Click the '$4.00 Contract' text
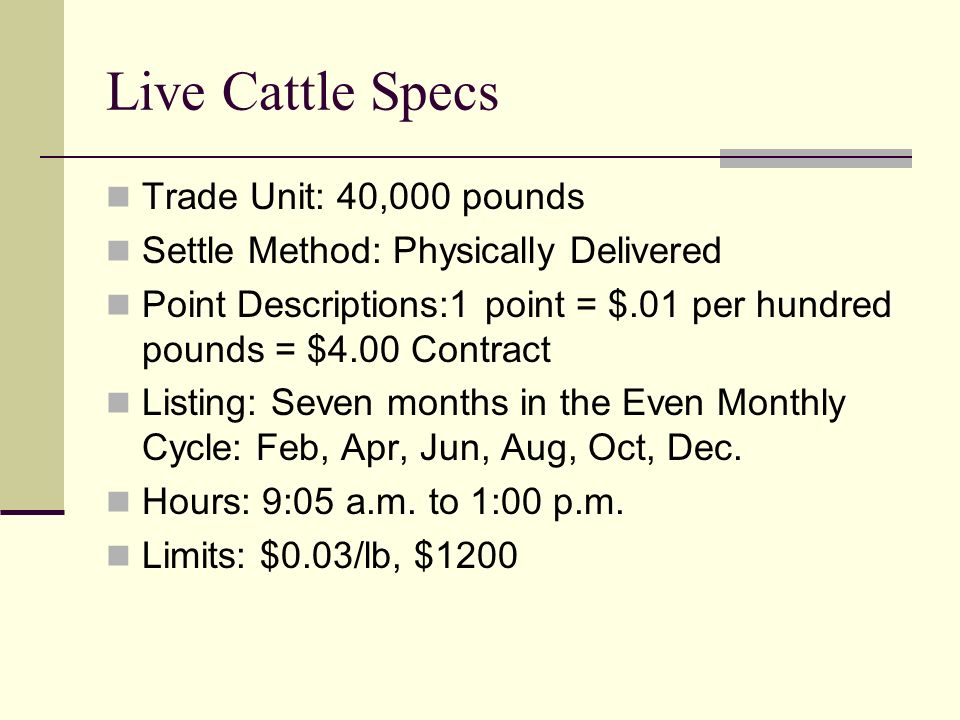 pos(429,350)
